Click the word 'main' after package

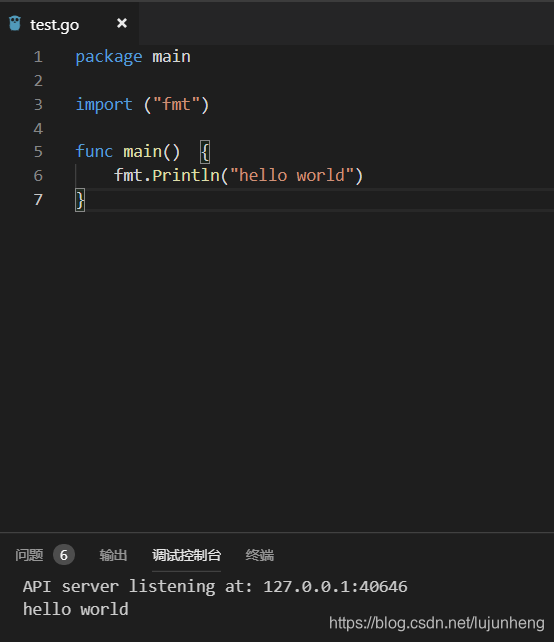(x=171, y=57)
